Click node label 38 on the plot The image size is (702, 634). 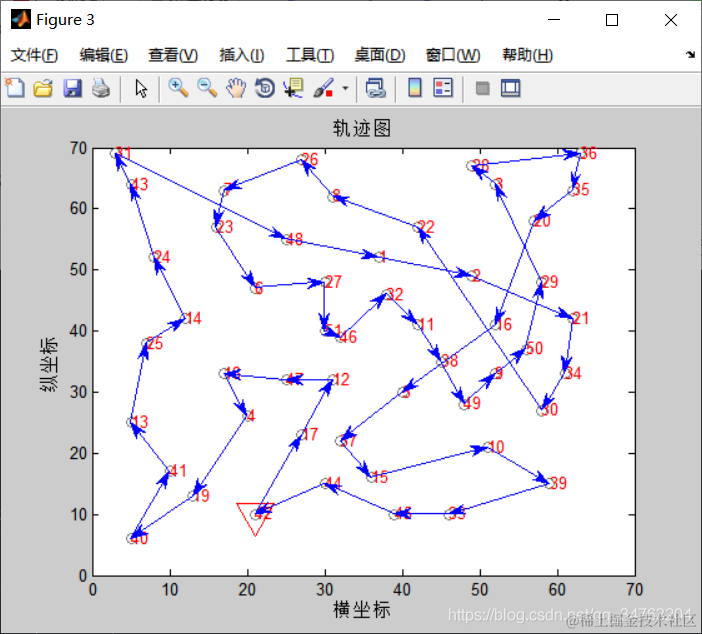(x=449, y=361)
